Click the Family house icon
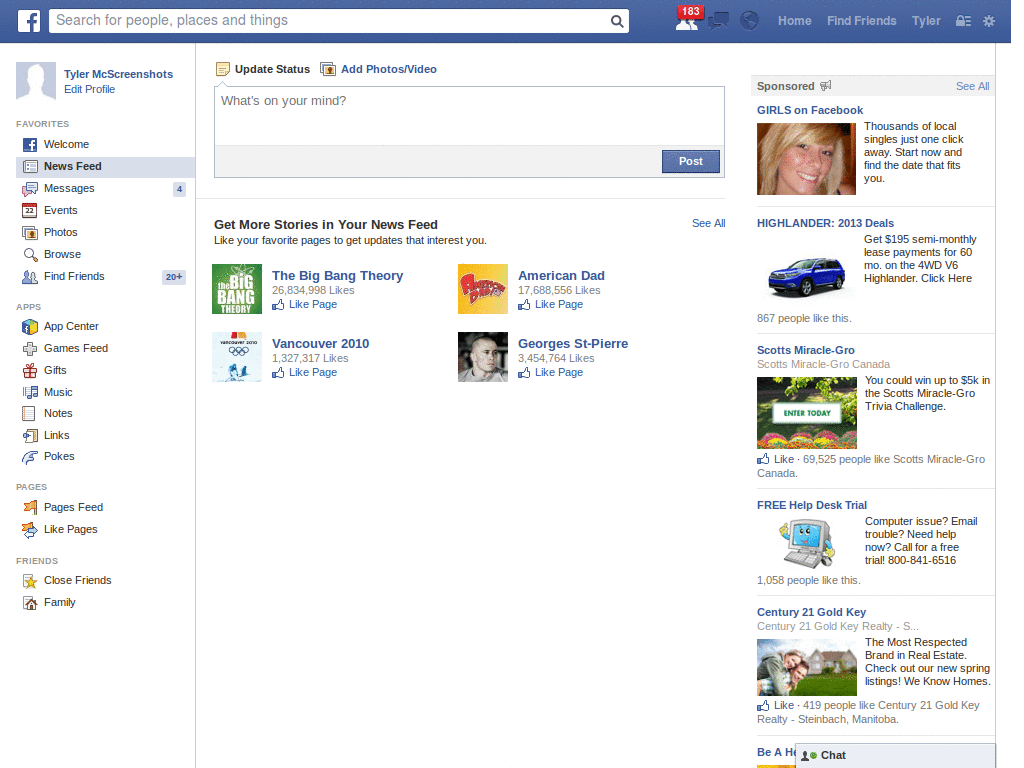 (x=29, y=603)
